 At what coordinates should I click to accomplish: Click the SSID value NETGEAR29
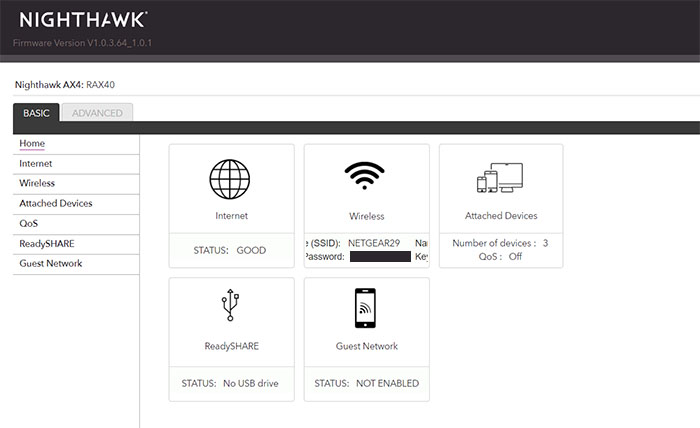pyautogui.click(x=374, y=243)
